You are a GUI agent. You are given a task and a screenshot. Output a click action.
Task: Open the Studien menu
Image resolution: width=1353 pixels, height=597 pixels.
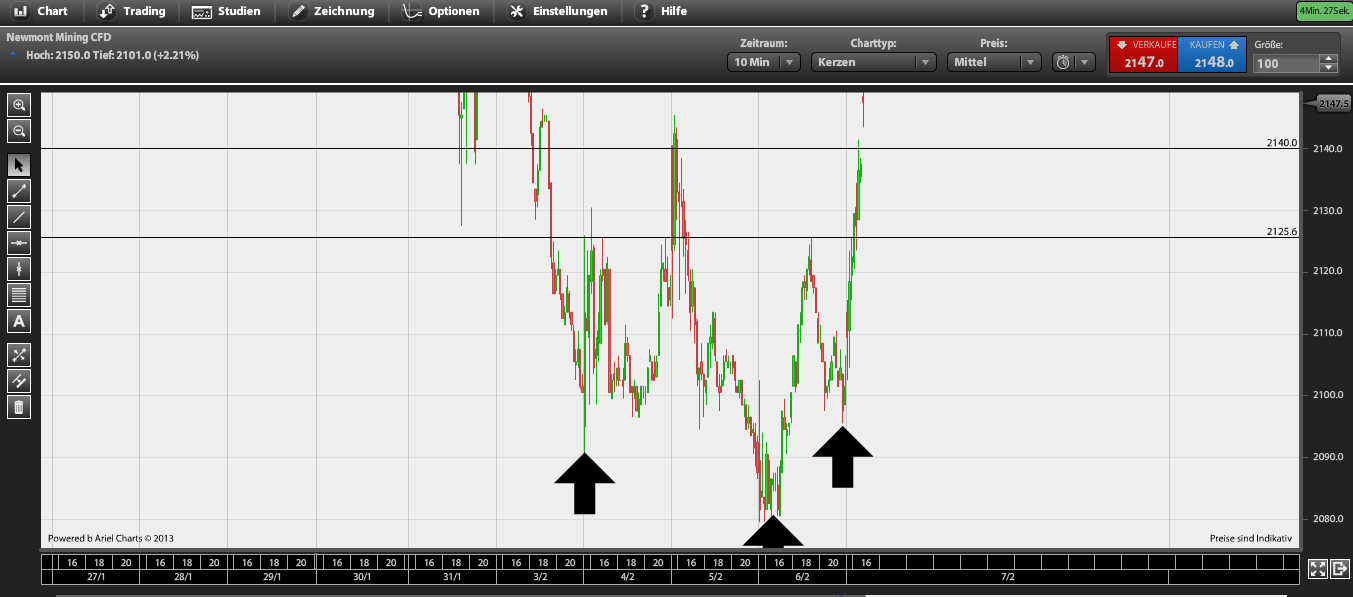click(x=227, y=11)
